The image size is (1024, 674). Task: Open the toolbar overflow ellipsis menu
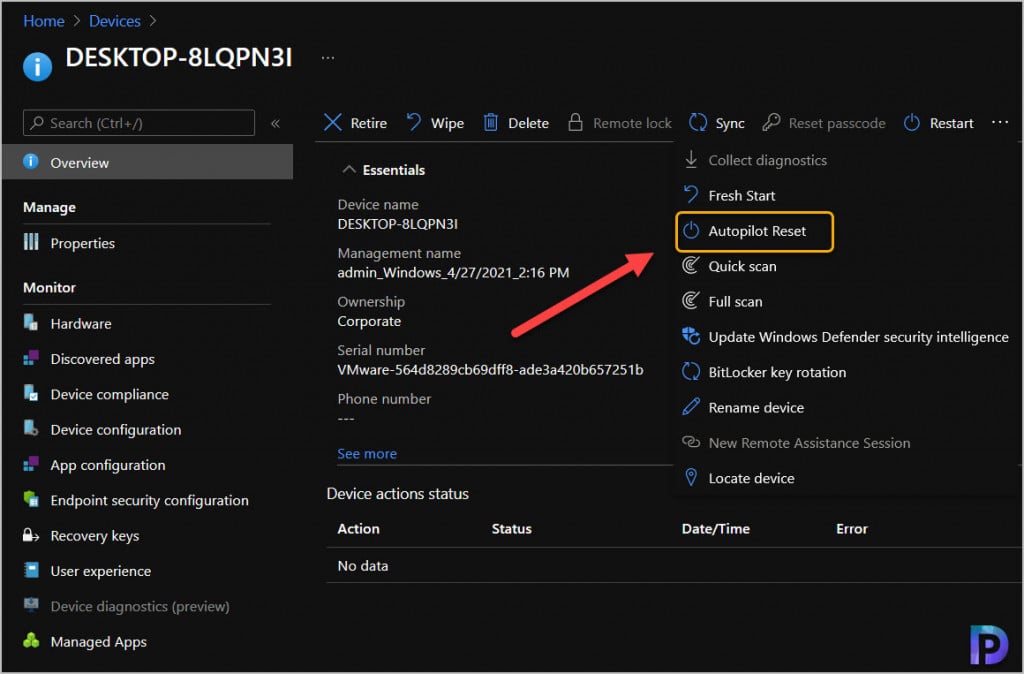(1000, 122)
